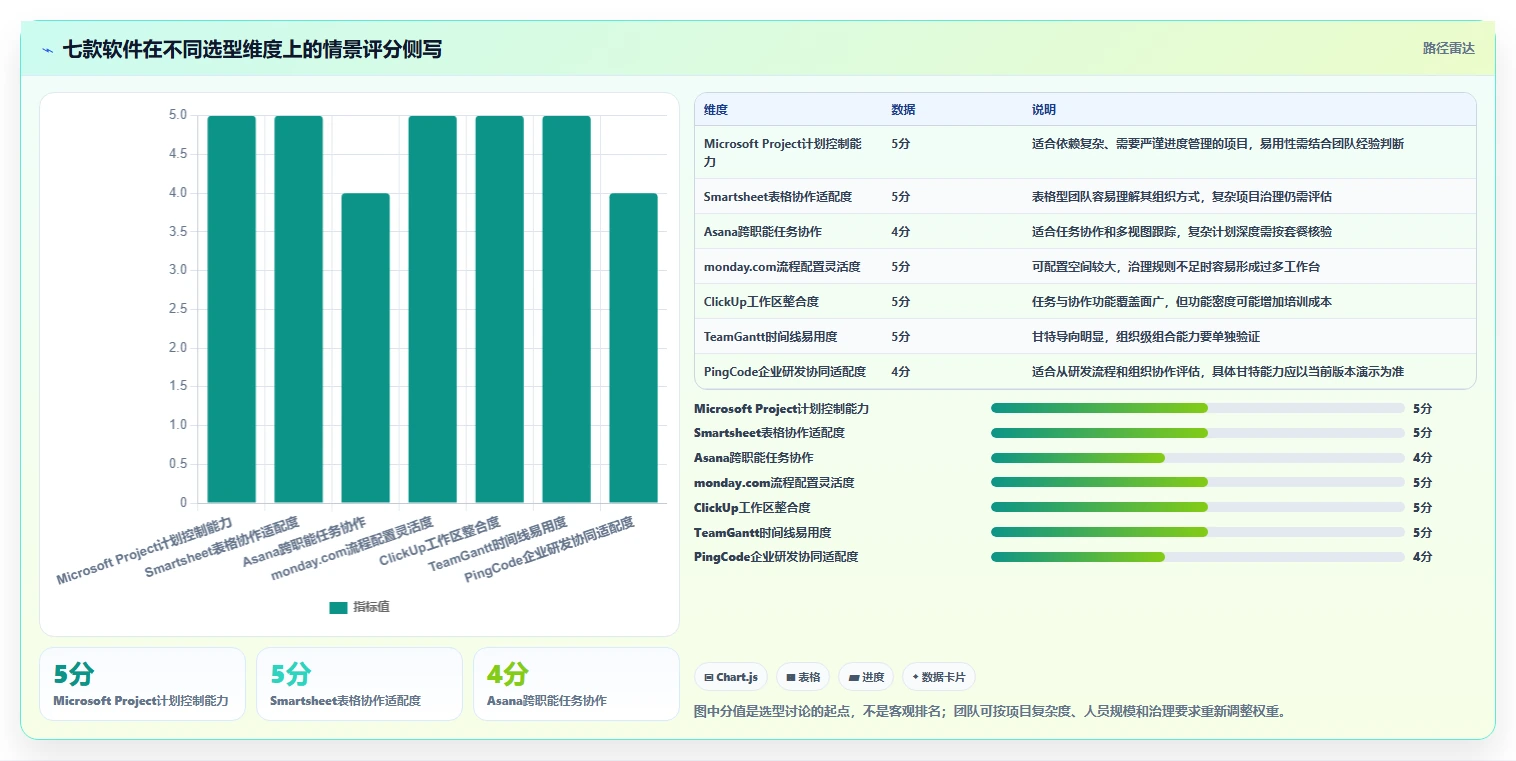1516x761 pixels.
Task: Click the 进度 tag pill
Action: point(866,677)
